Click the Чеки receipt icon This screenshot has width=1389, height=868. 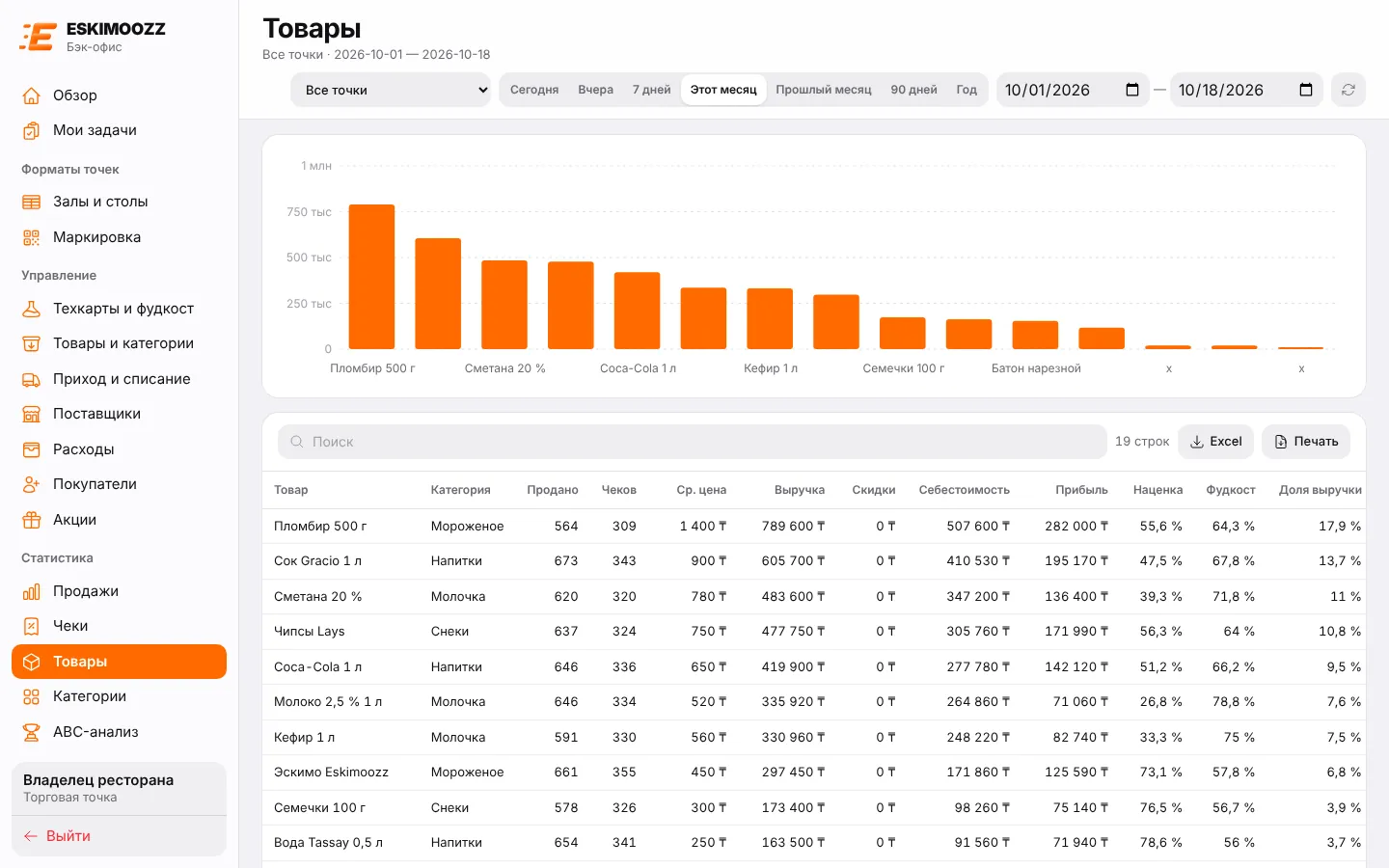tap(32, 626)
